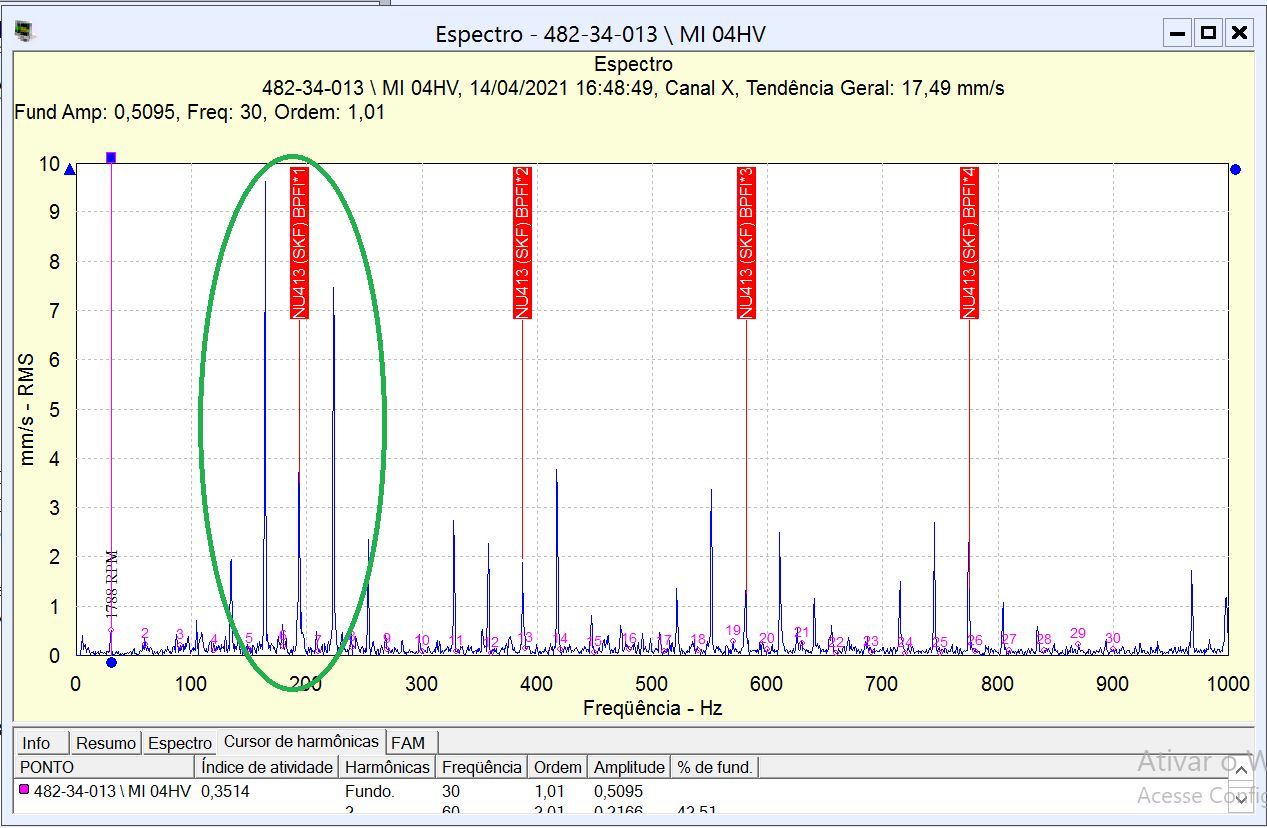Image resolution: width=1267 pixels, height=828 pixels.
Task: Click the magenta point icon beside 482-34-013 row
Action: (x=24, y=790)
